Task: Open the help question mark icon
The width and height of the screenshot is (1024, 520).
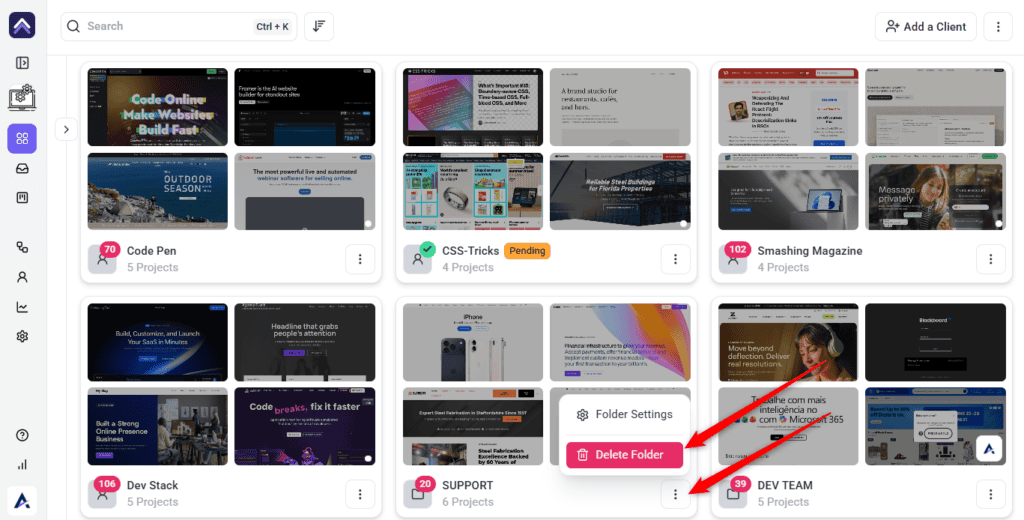Action: click(x=22, y=435)
